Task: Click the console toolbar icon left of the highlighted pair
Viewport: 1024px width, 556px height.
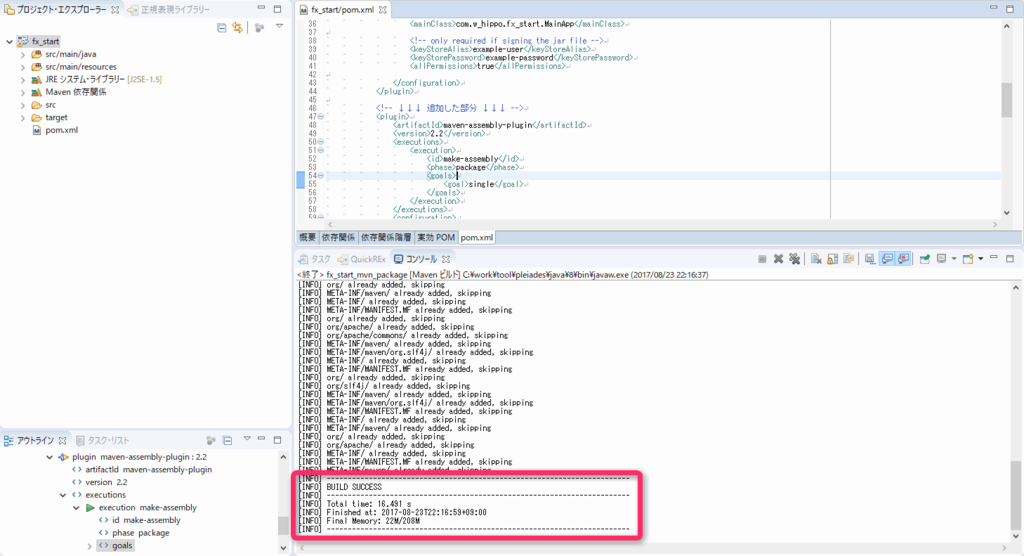Action: coord(870,259)
